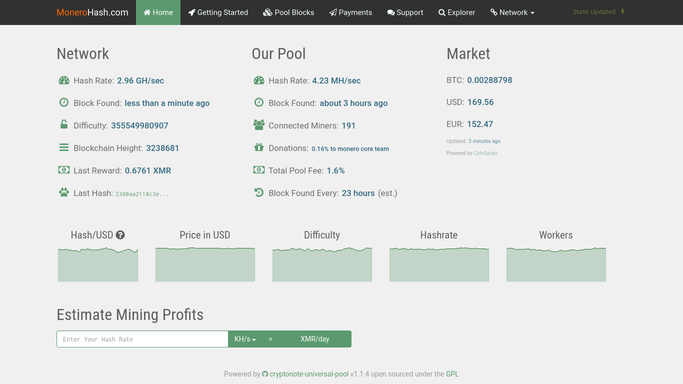Open the KH/s unit dropdown
683x384 pixels.
pyautogui.click(x=245, y=339)
